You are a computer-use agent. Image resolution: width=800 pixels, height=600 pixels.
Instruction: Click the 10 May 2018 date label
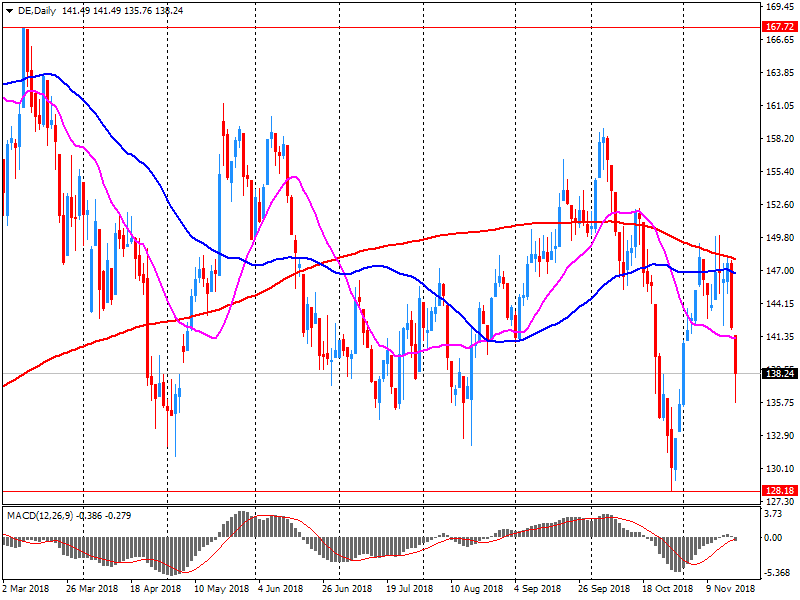[221, 589]
